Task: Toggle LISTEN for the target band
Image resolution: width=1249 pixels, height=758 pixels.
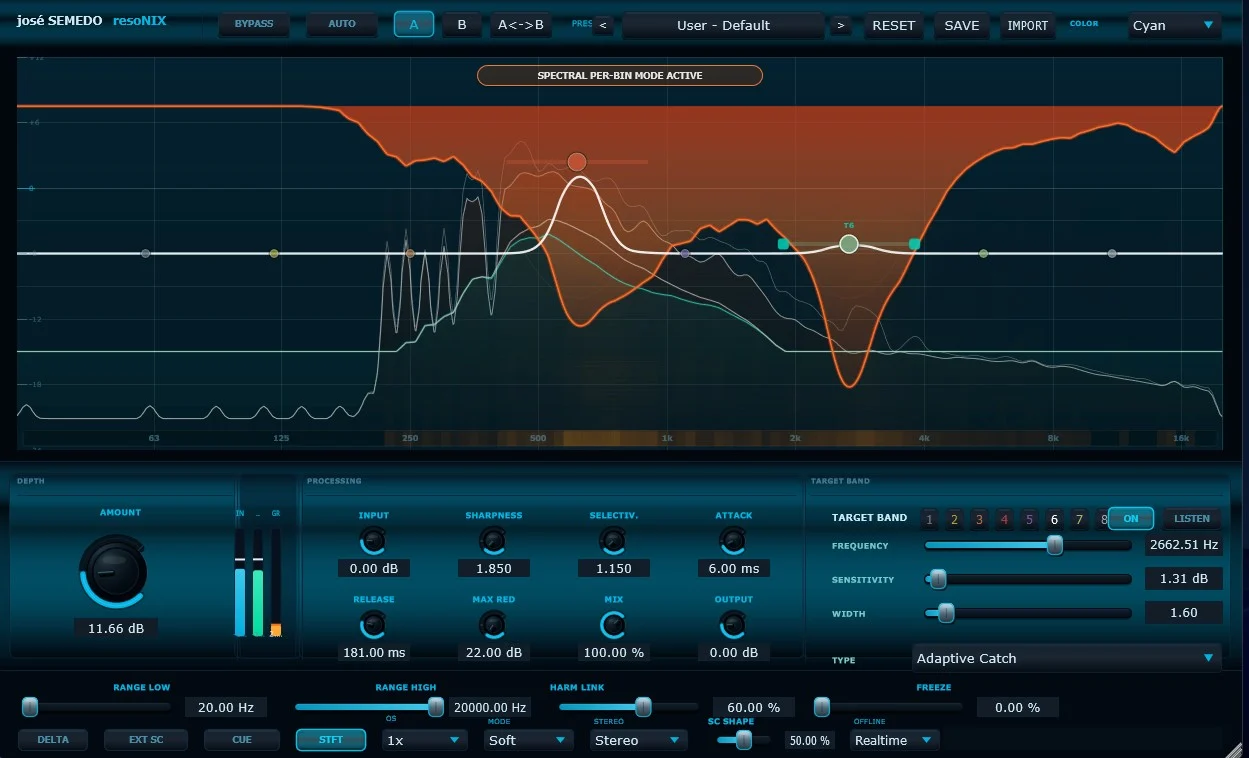Action: coord(1192,518)
